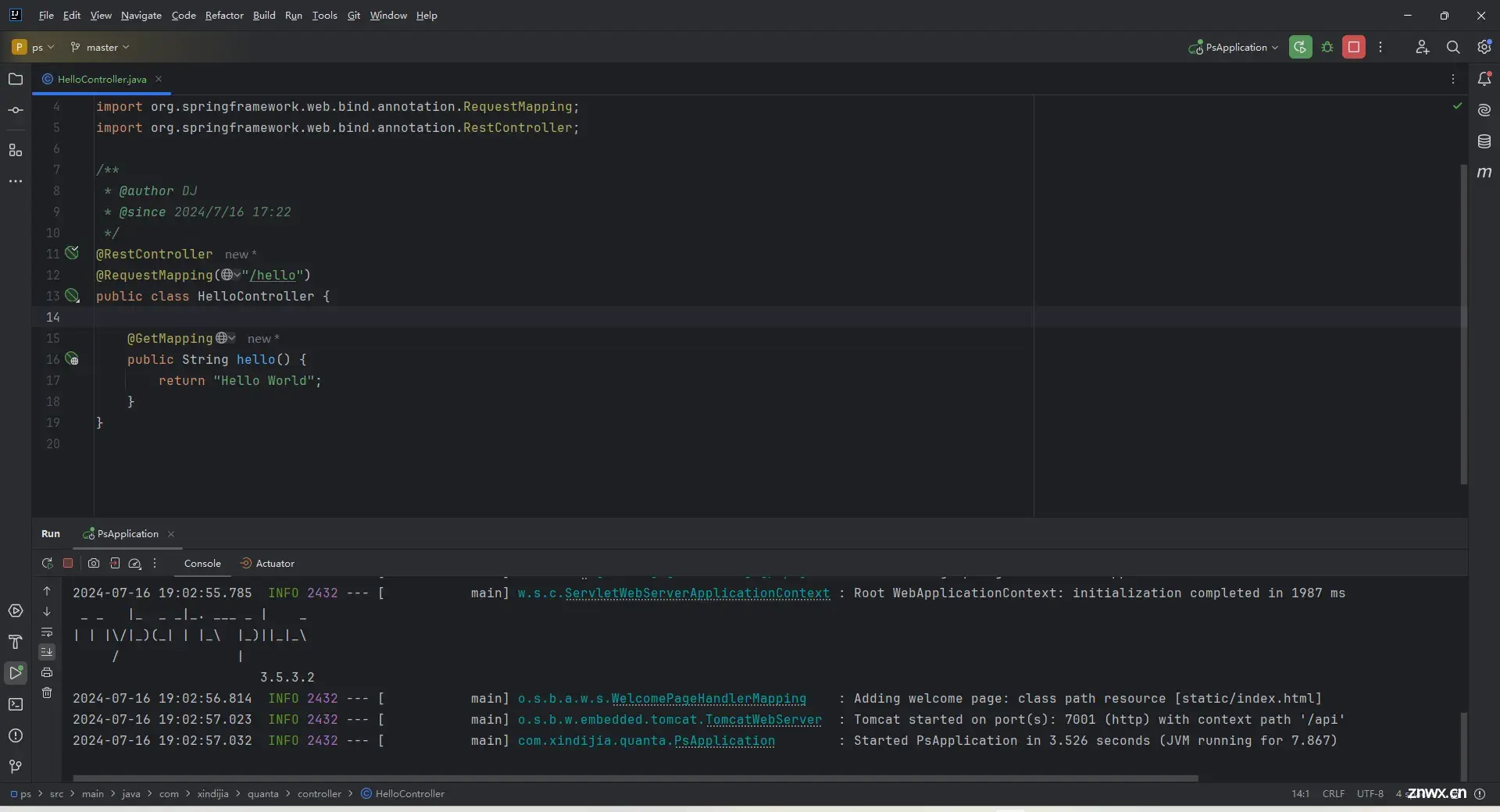The width and height of the screenshot is (1500, 812).
Task: Close PsApplication run tab
Action: point(171,534)
